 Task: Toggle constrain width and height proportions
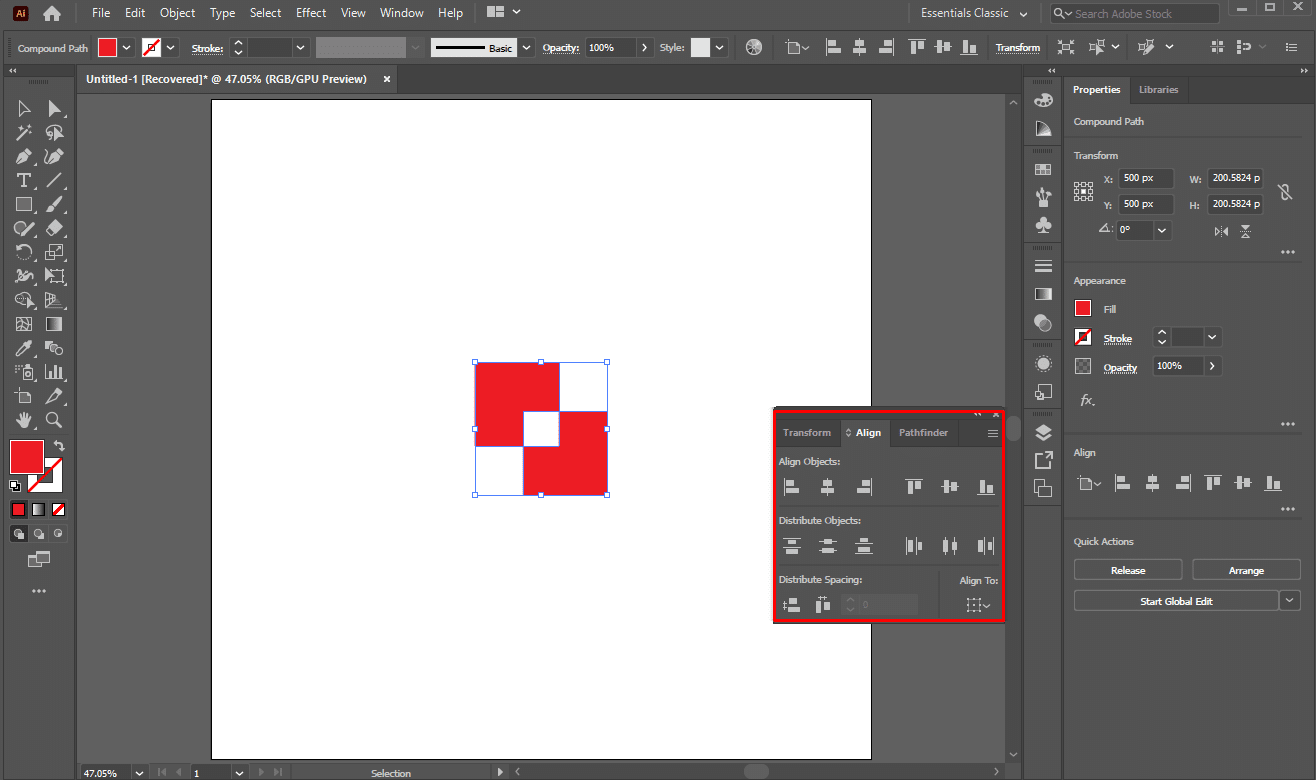[1287, 191]
